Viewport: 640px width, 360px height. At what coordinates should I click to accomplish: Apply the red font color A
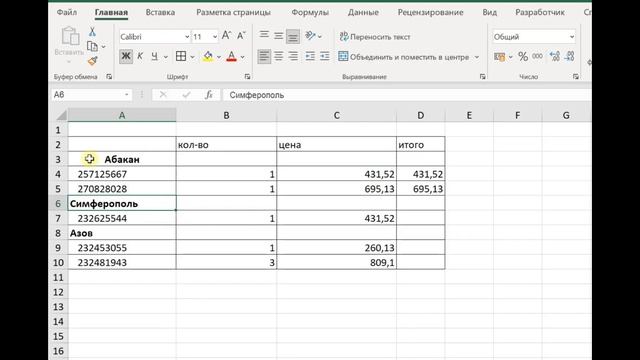[x=231, y=56]
